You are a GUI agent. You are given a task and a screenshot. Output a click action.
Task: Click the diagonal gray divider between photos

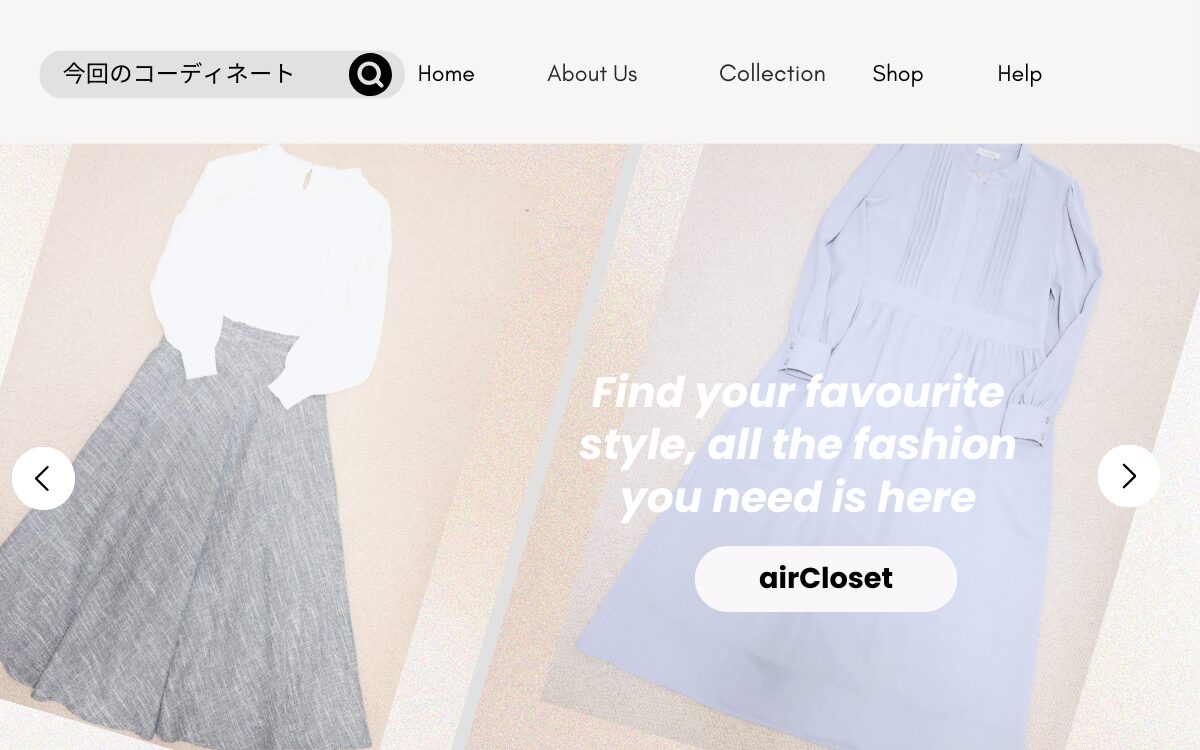[548, 447]
